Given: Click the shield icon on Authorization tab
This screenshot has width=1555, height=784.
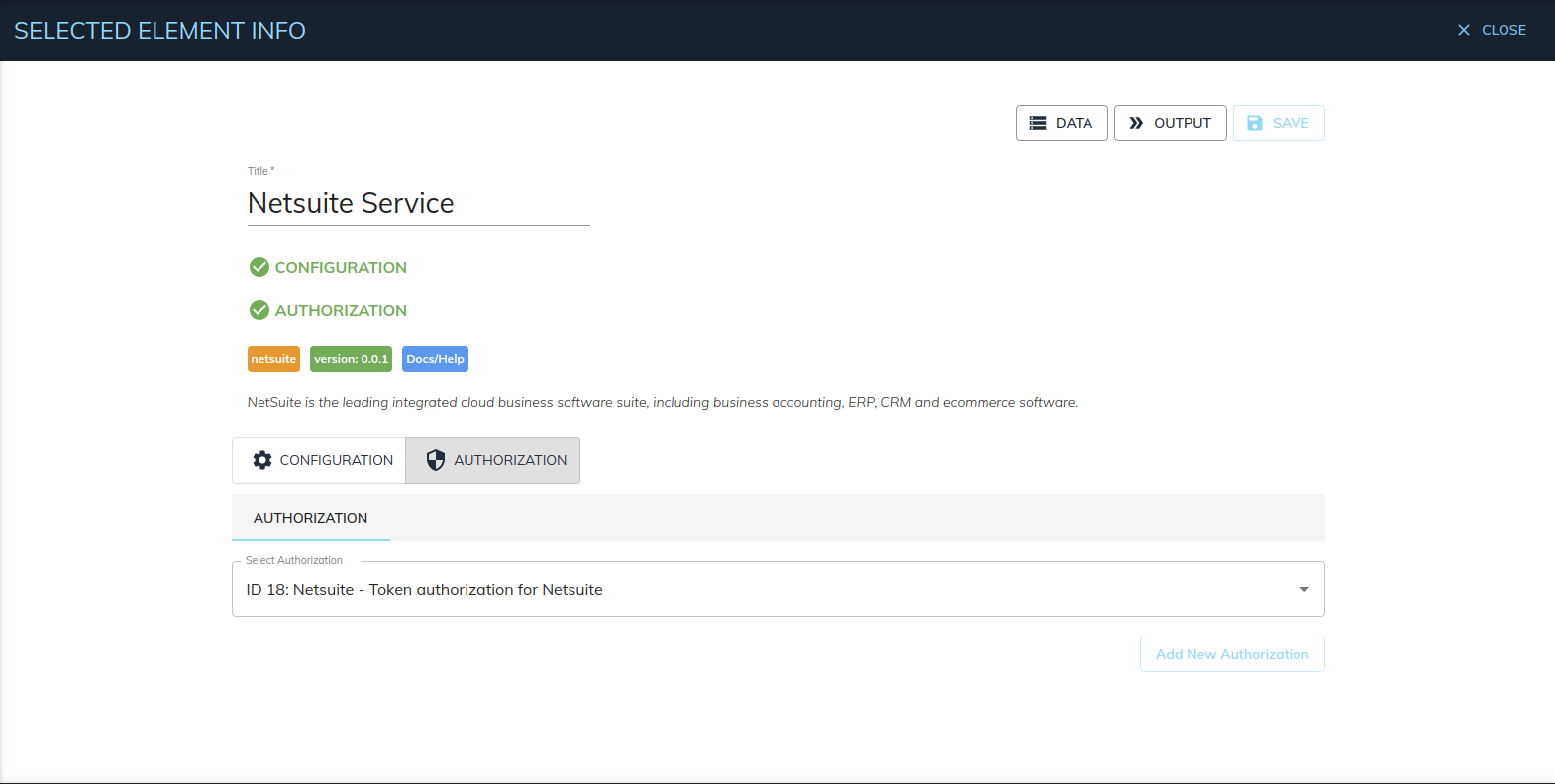Looking at the screenshot, I should (436, 460).
